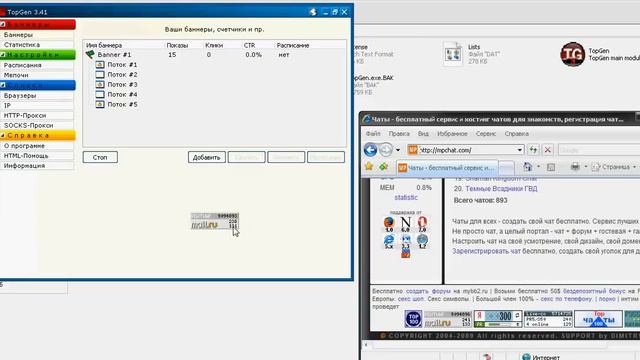Click the Internet Explorer logo on the page

pyautogui.click(x=389, y=240)
